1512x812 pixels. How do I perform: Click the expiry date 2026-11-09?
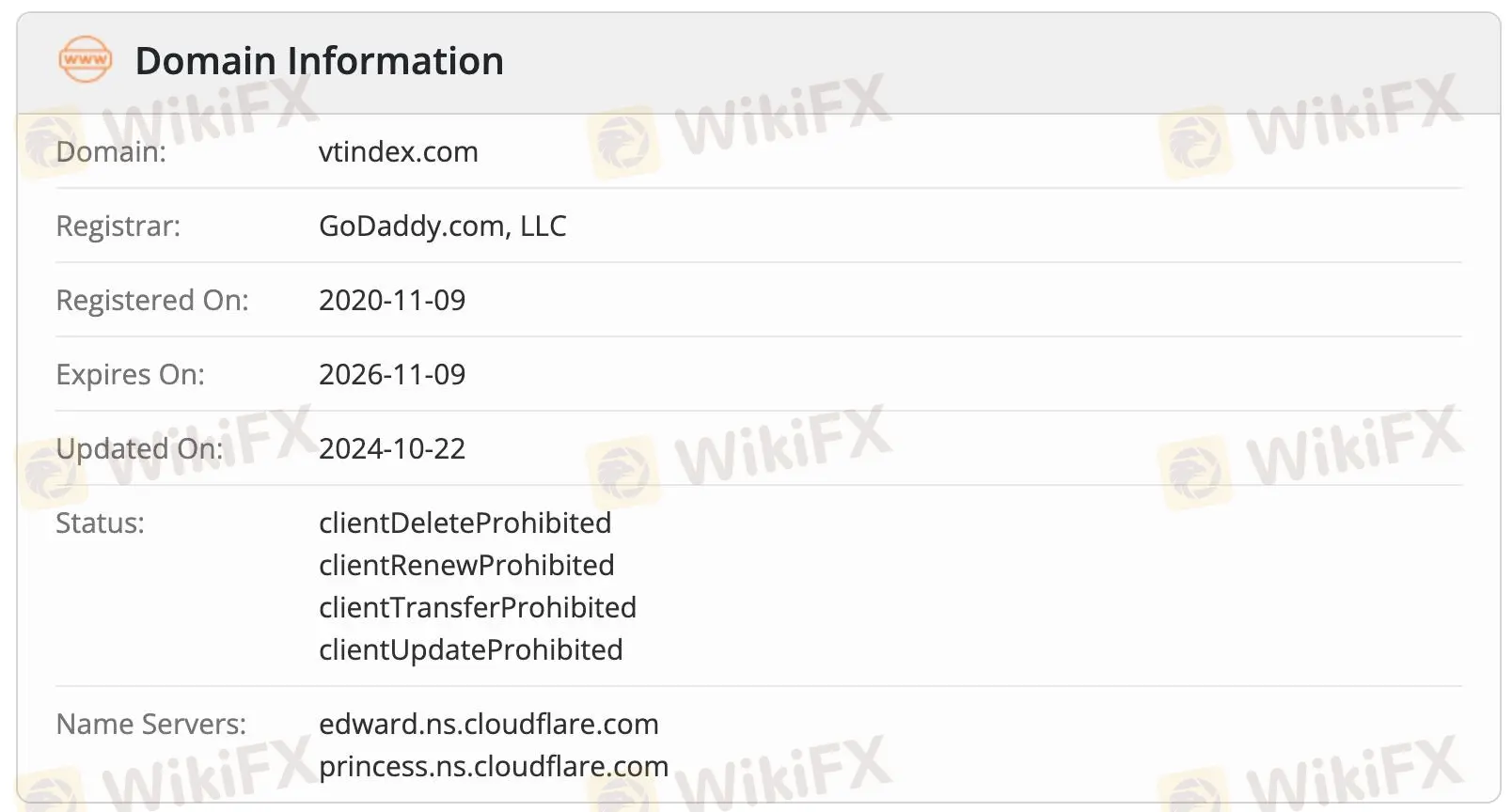click(x=392, y=374)
